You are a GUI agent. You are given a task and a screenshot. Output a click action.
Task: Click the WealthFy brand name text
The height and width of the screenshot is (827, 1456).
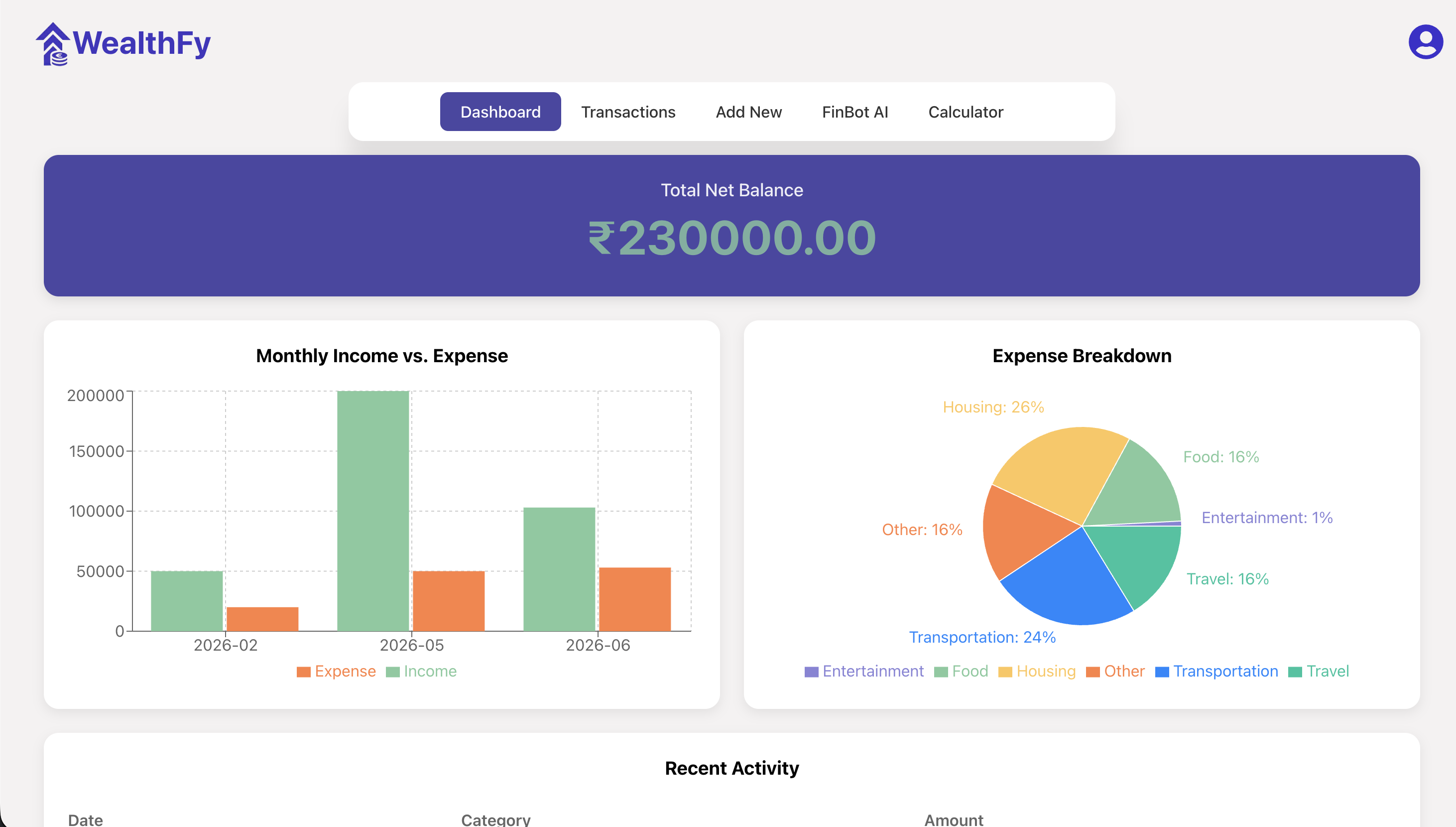(x=142, y=43)
